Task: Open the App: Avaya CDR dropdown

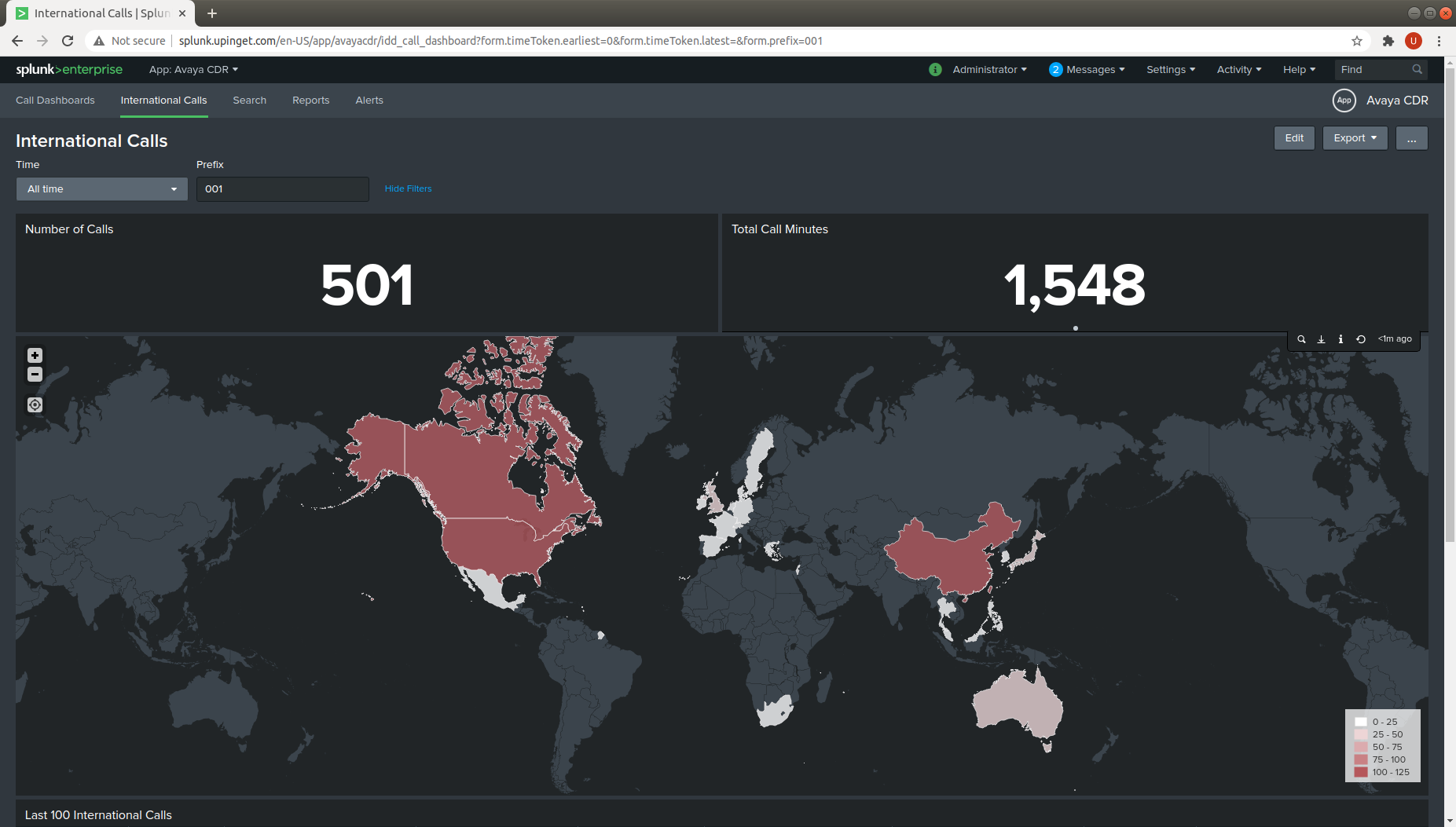Action: click(193, 69)
